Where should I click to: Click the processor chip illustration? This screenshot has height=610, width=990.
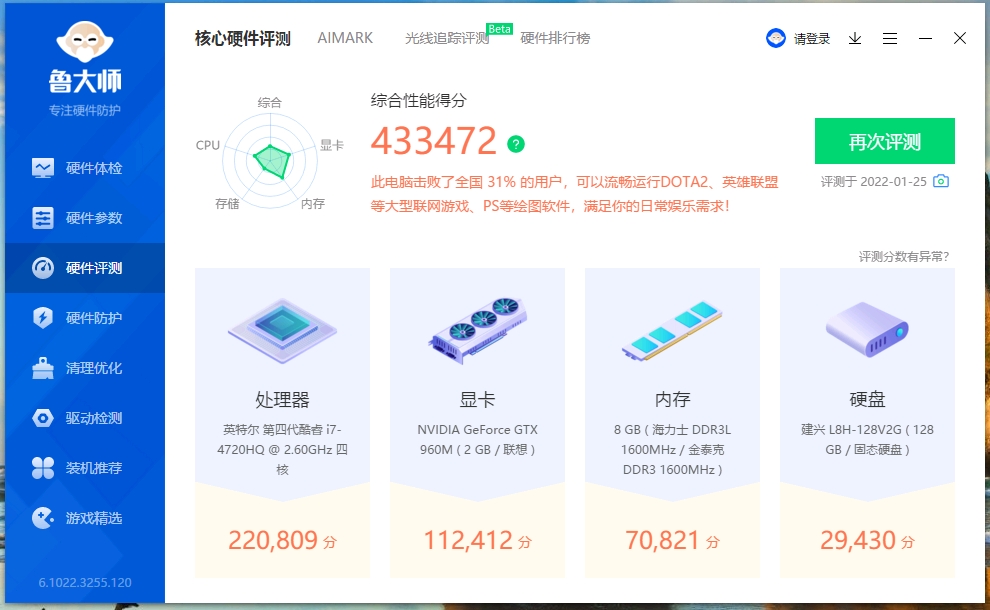pyautogui.click(x=282, y=330)
